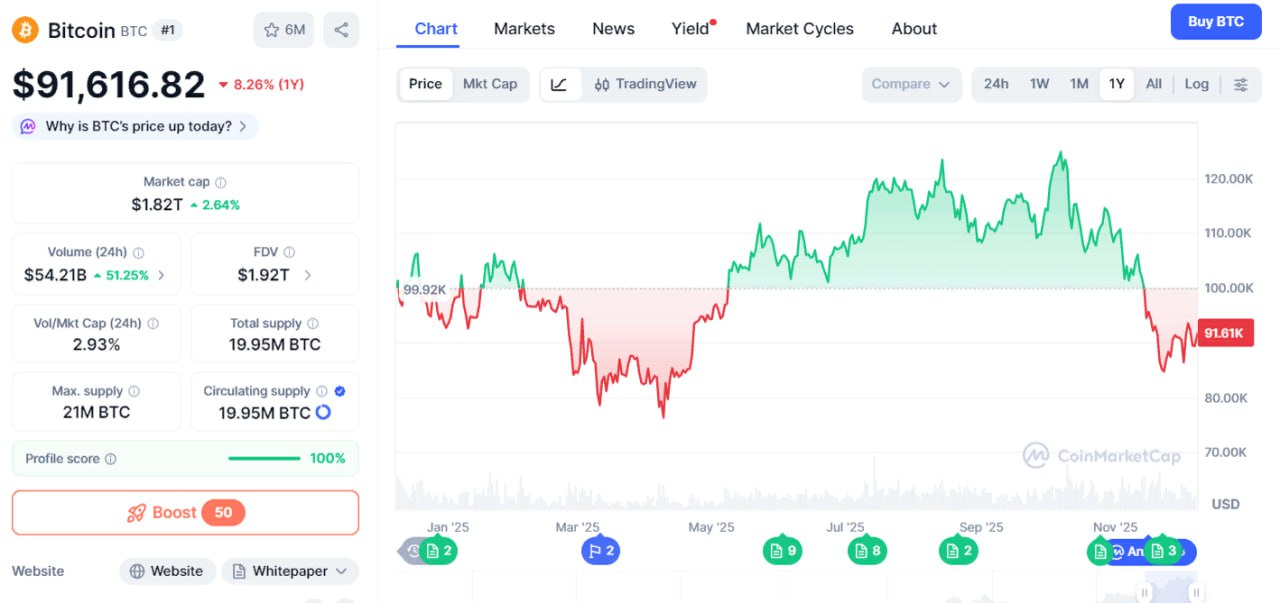The width and height of the screenshot is (1280, 603).
Task: Click the Profile score progress bar
Action: click(x=264, y=459)
